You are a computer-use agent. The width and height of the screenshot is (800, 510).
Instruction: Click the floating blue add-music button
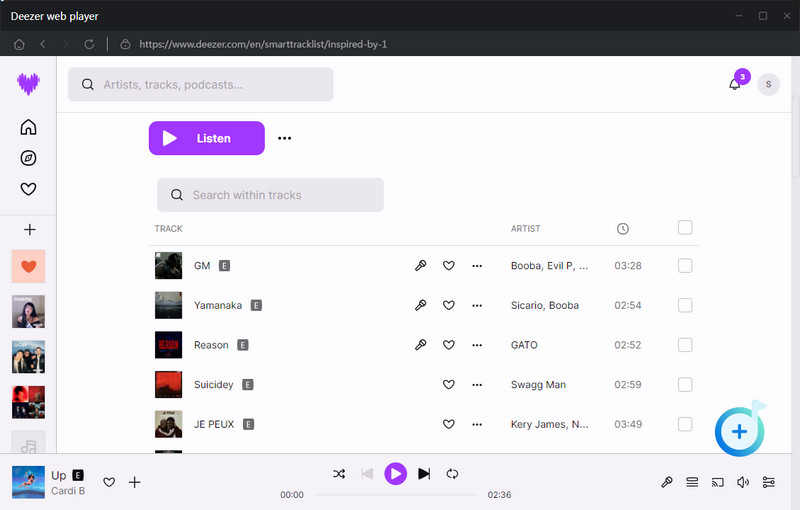(739, 431)
